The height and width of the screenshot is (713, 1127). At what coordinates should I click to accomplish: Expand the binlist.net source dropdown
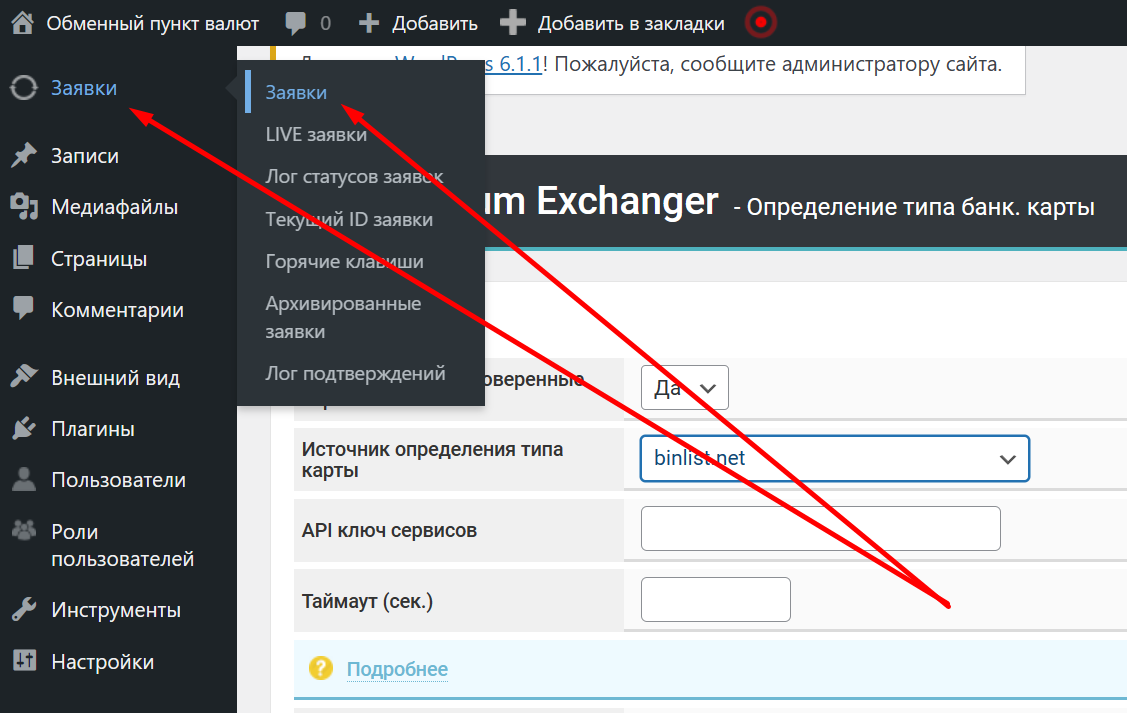834,459
